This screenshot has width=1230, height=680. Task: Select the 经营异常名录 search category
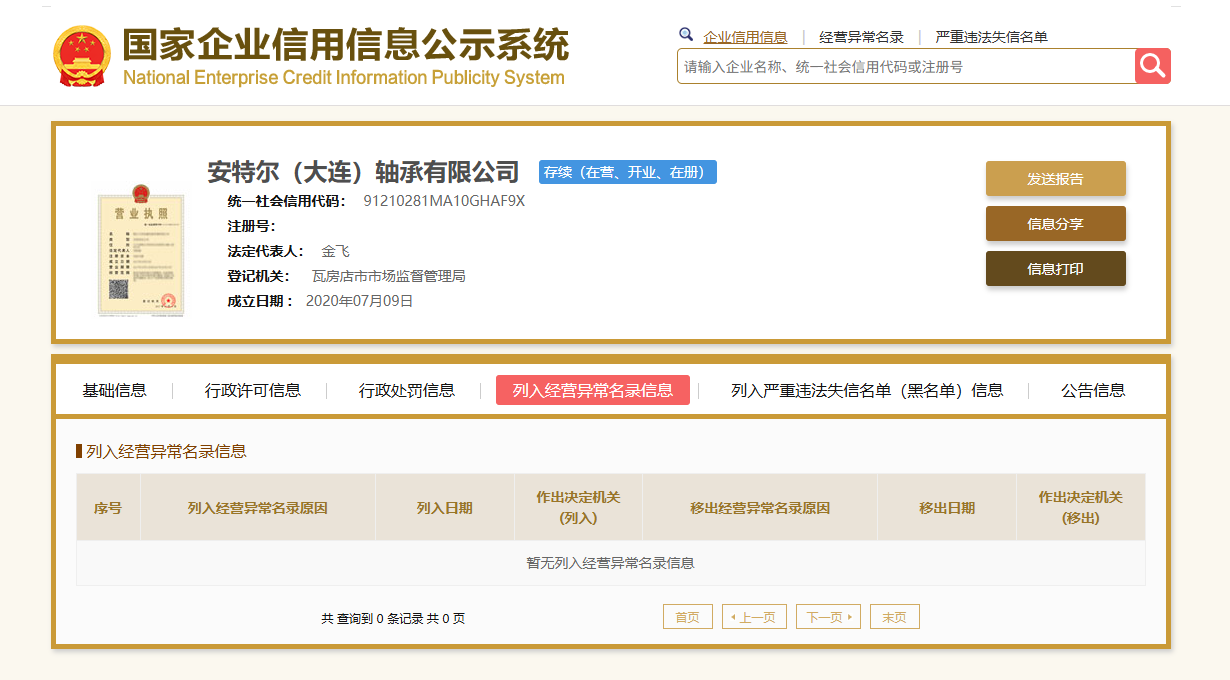(861, 37)
